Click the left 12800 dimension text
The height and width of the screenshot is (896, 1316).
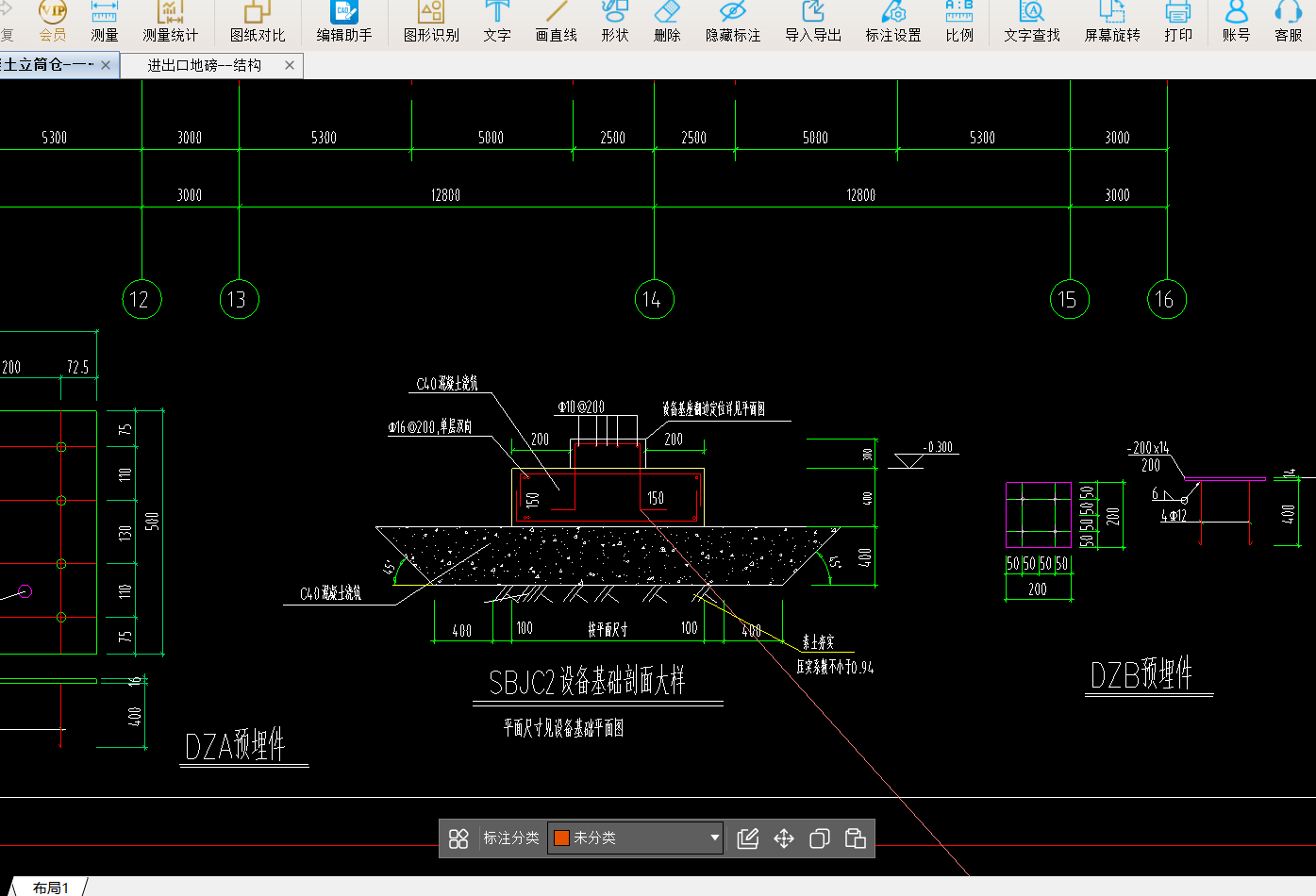click(x=445, y=195)
